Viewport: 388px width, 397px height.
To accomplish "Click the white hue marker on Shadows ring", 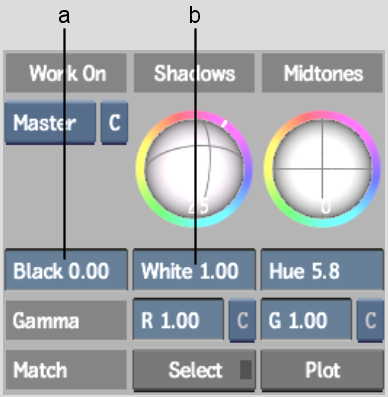I will [225, 124].
